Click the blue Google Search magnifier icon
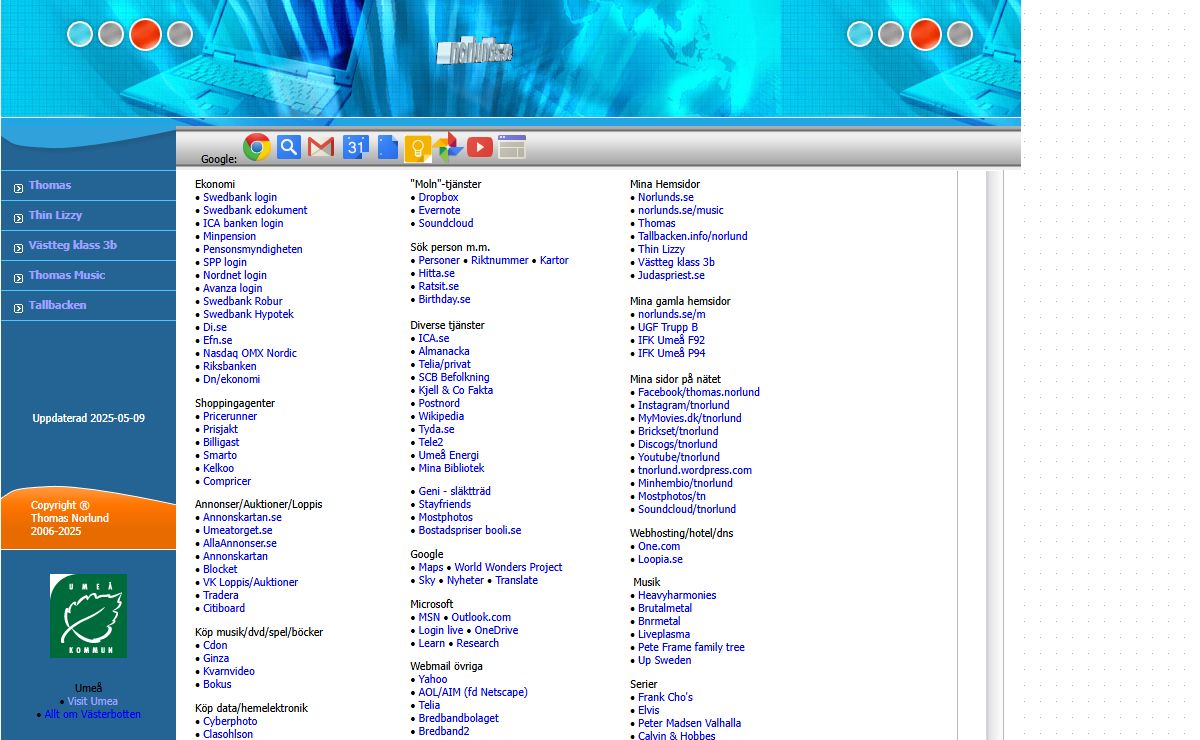This screenshot has width=1200, height=740. coord(289,147)
